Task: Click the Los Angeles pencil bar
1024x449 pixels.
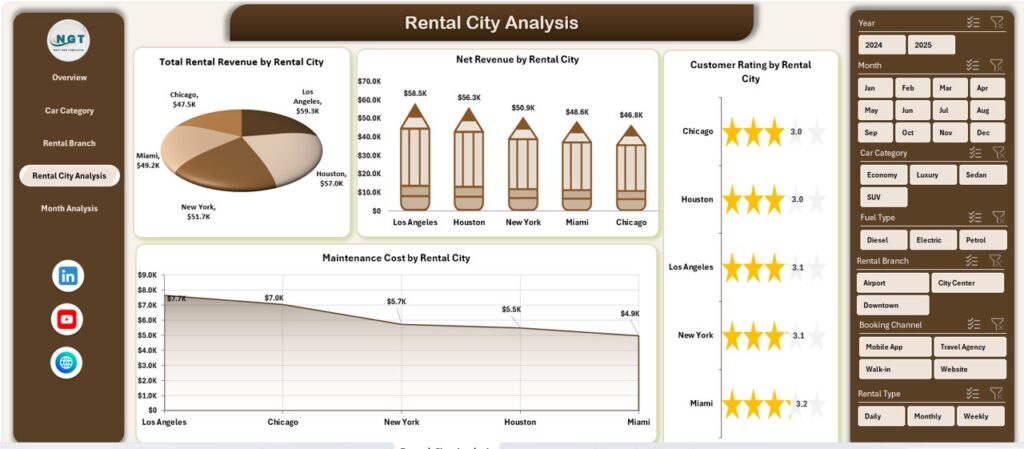Action: pos(415,157)
